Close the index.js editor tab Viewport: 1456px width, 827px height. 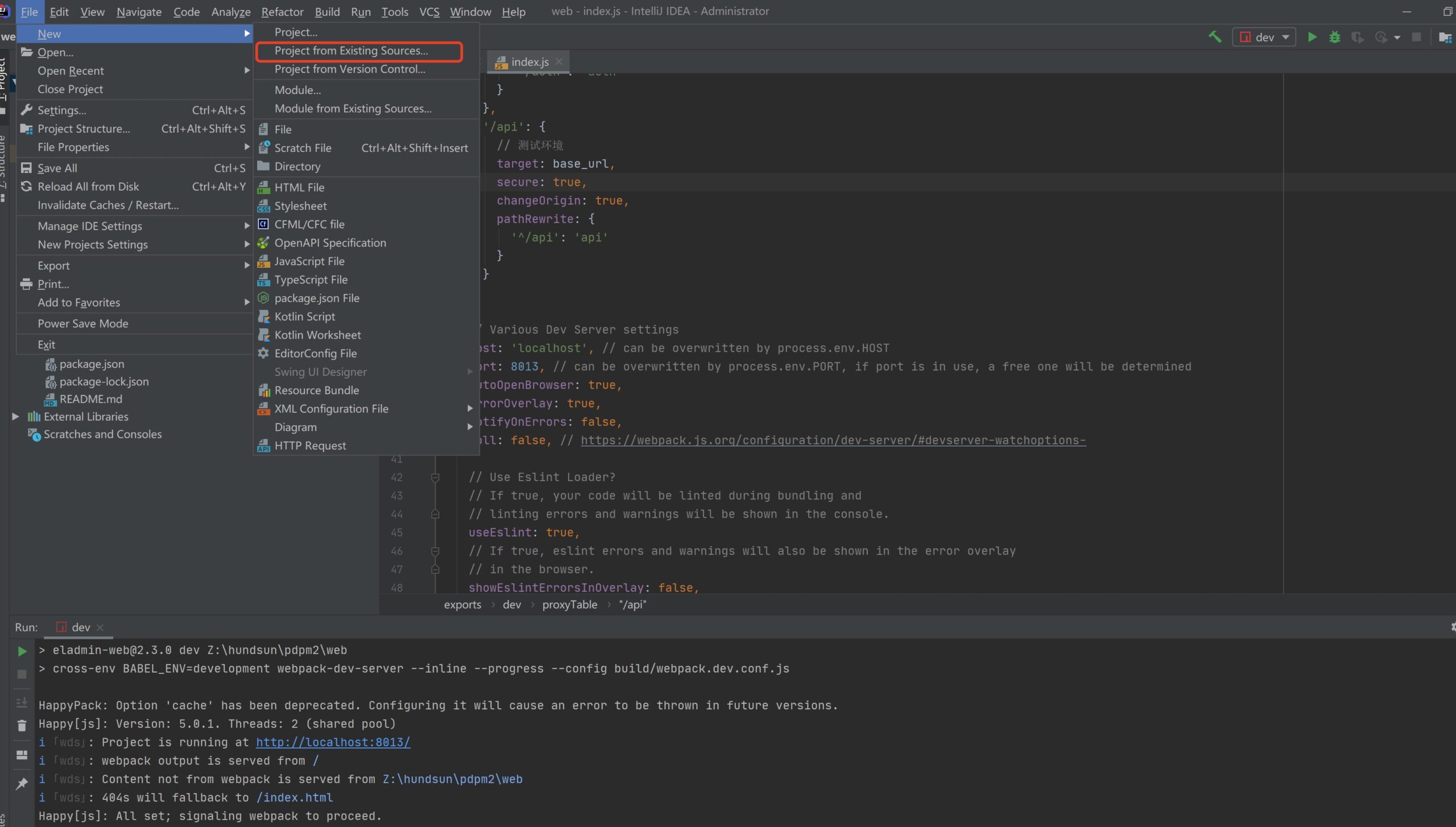(559, 61)
